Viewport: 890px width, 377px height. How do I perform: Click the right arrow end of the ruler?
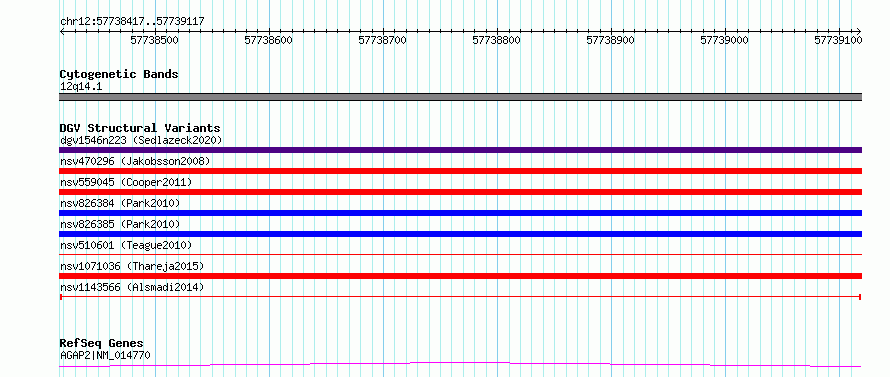859,31
